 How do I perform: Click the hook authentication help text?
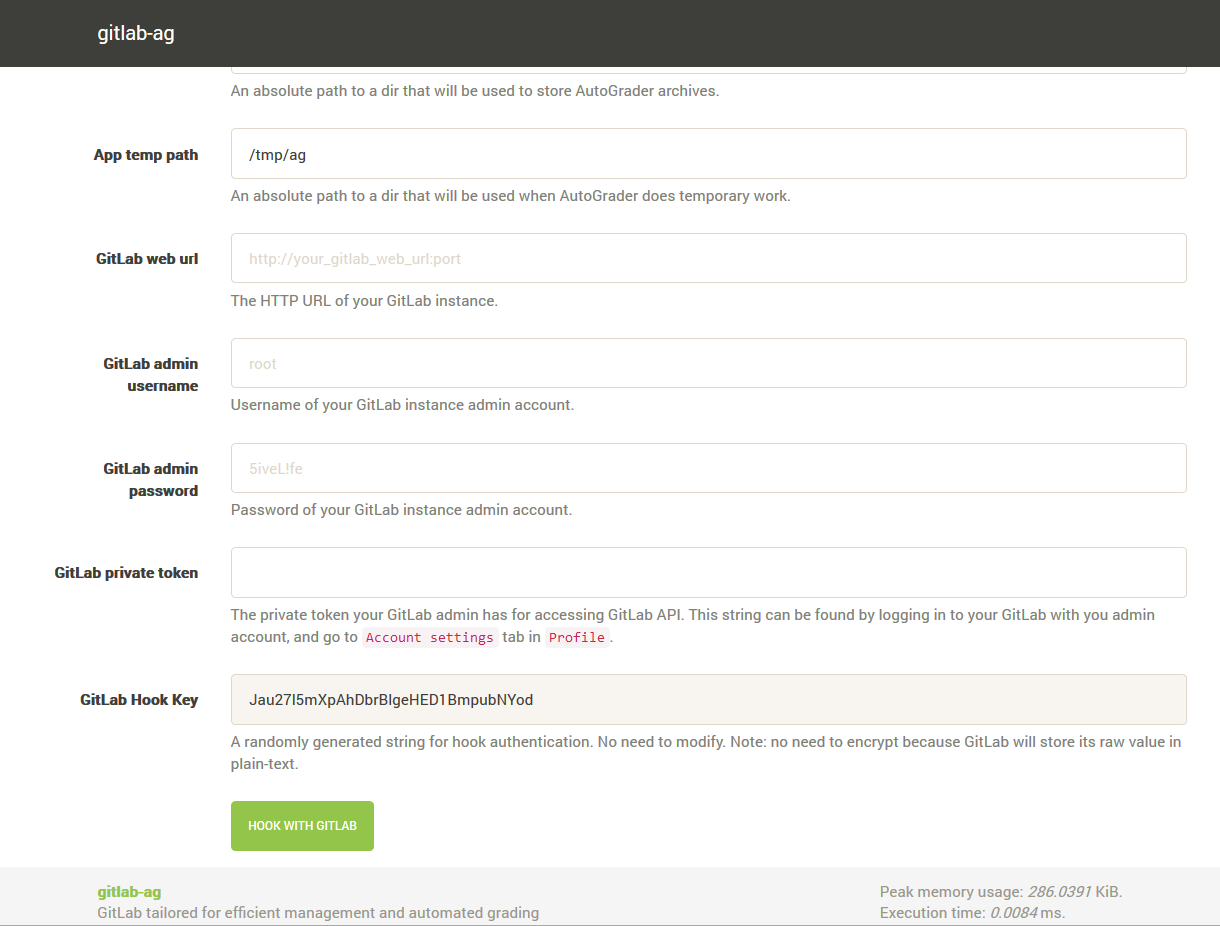point(706,753)
